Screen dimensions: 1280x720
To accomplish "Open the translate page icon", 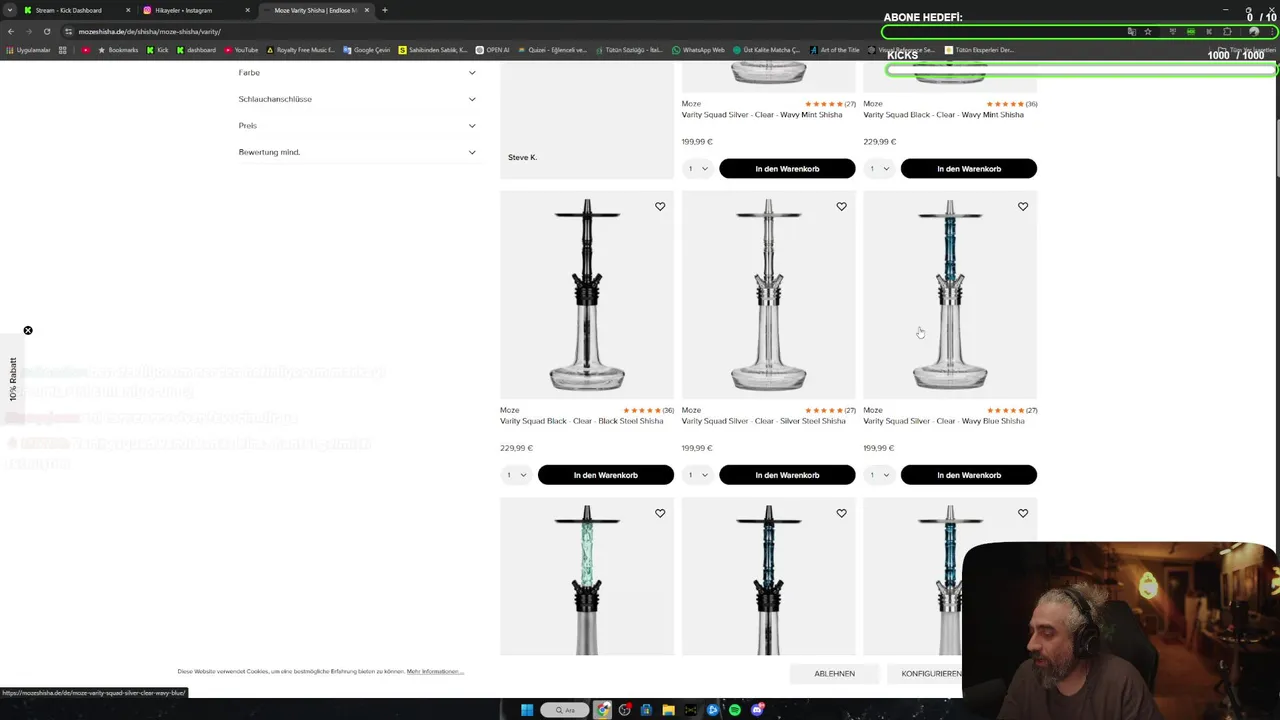I will tap(1132, 31).
